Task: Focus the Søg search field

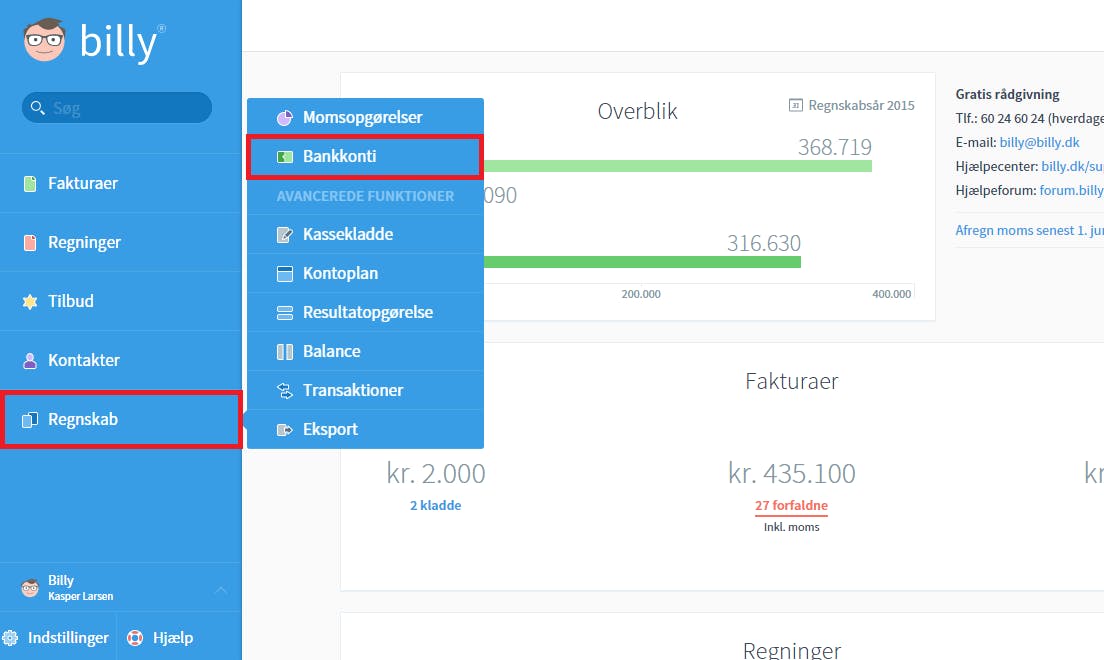Action: click(117, 108)
